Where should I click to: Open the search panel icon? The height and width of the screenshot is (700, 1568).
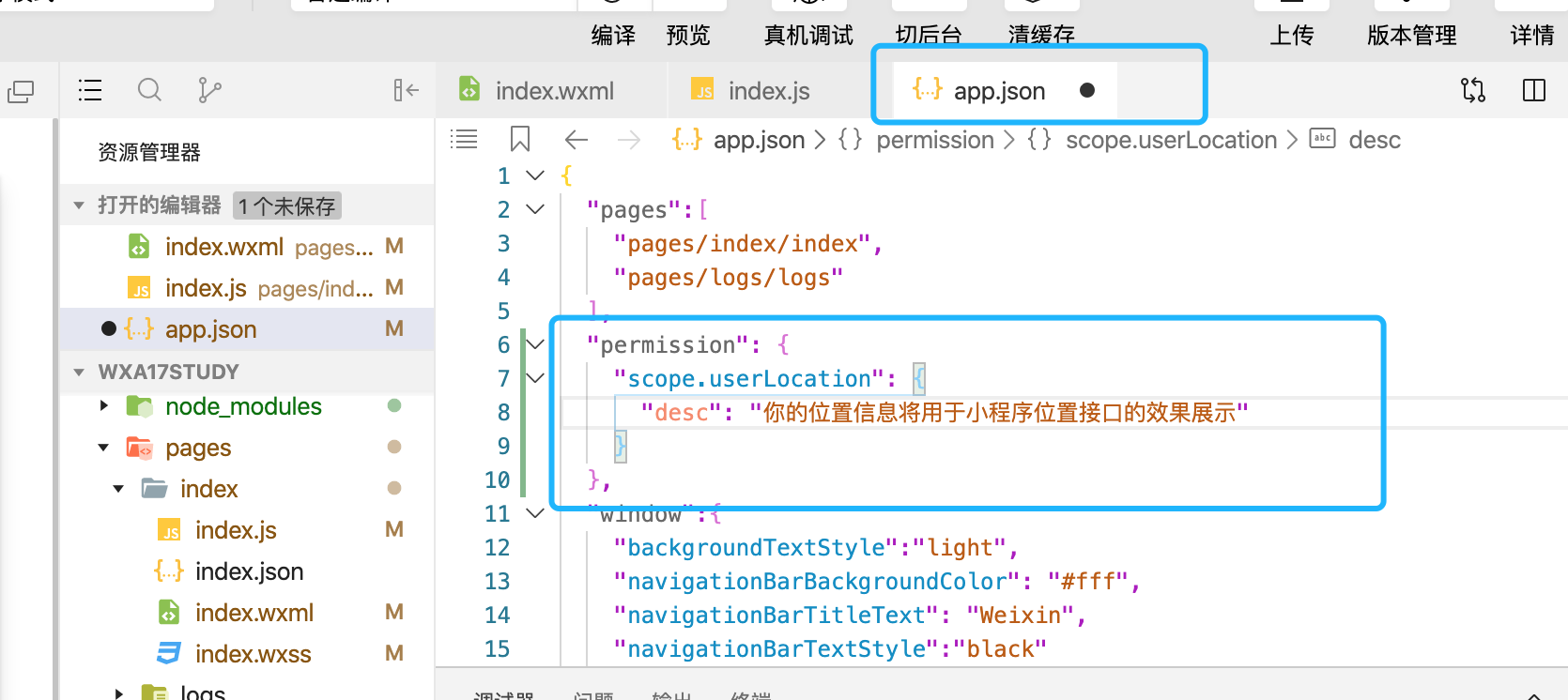(x=149, y=90)
